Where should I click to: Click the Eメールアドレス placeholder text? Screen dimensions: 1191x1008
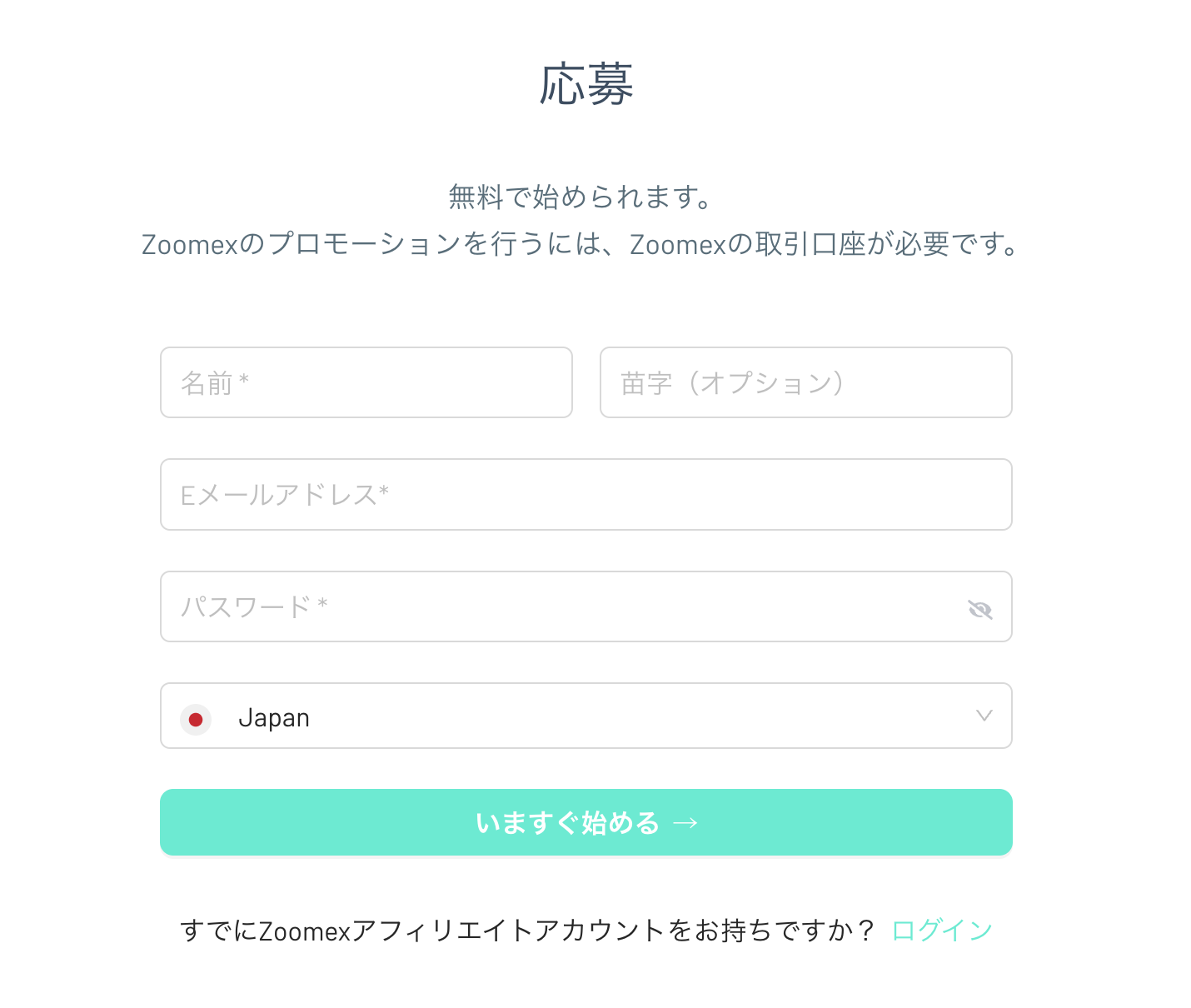pyautogui.click(x=285, y=495)
